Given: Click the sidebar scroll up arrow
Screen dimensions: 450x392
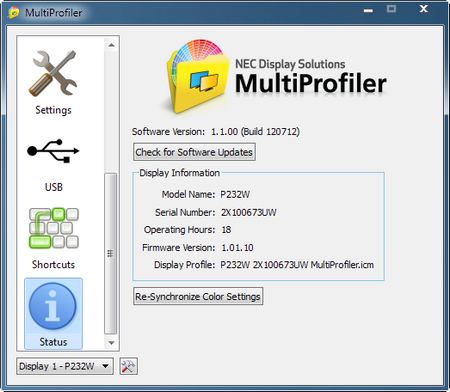Looking at the screenshot, I should pos(111,45).
